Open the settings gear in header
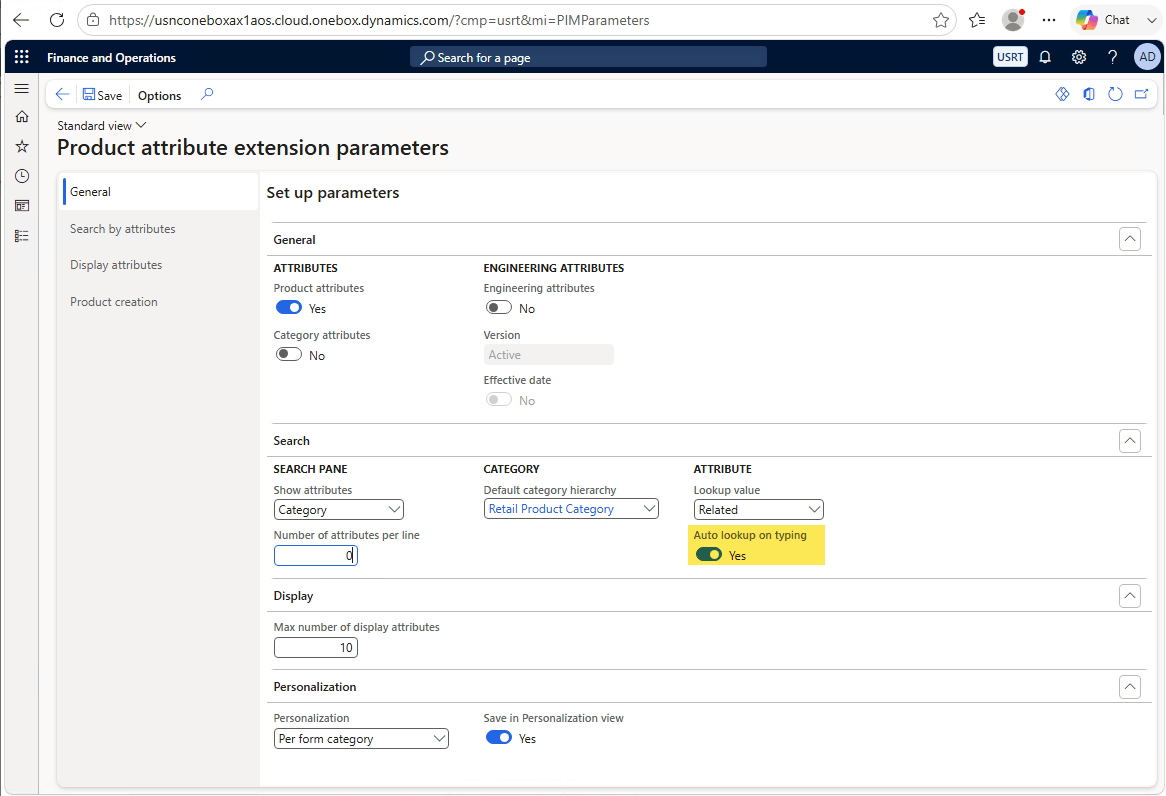Image resolution: width=1166 pixels, height=796 pixels. point(1079,57)
